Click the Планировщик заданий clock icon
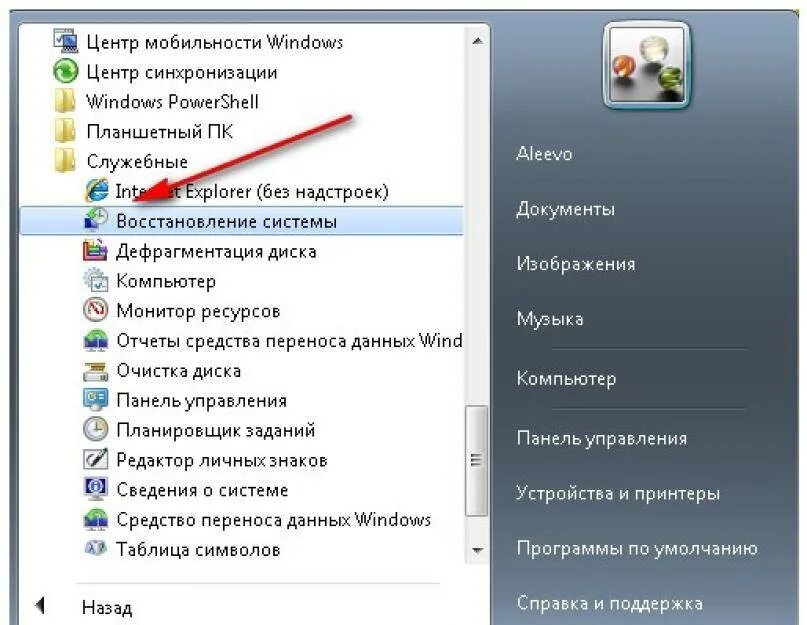 pos(96,429)
